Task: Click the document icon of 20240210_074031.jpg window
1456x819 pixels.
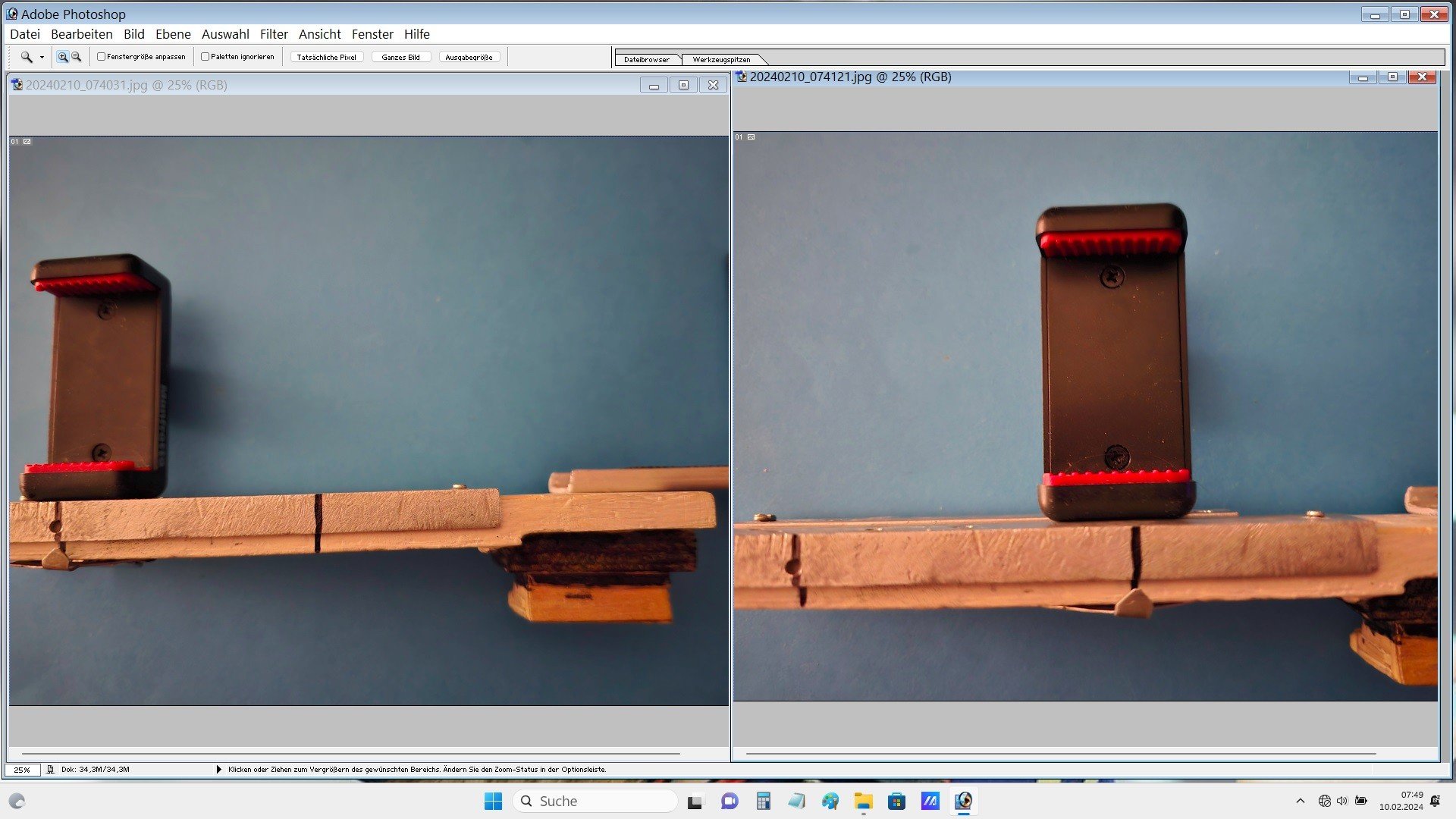Action: [x=17, y=85]
